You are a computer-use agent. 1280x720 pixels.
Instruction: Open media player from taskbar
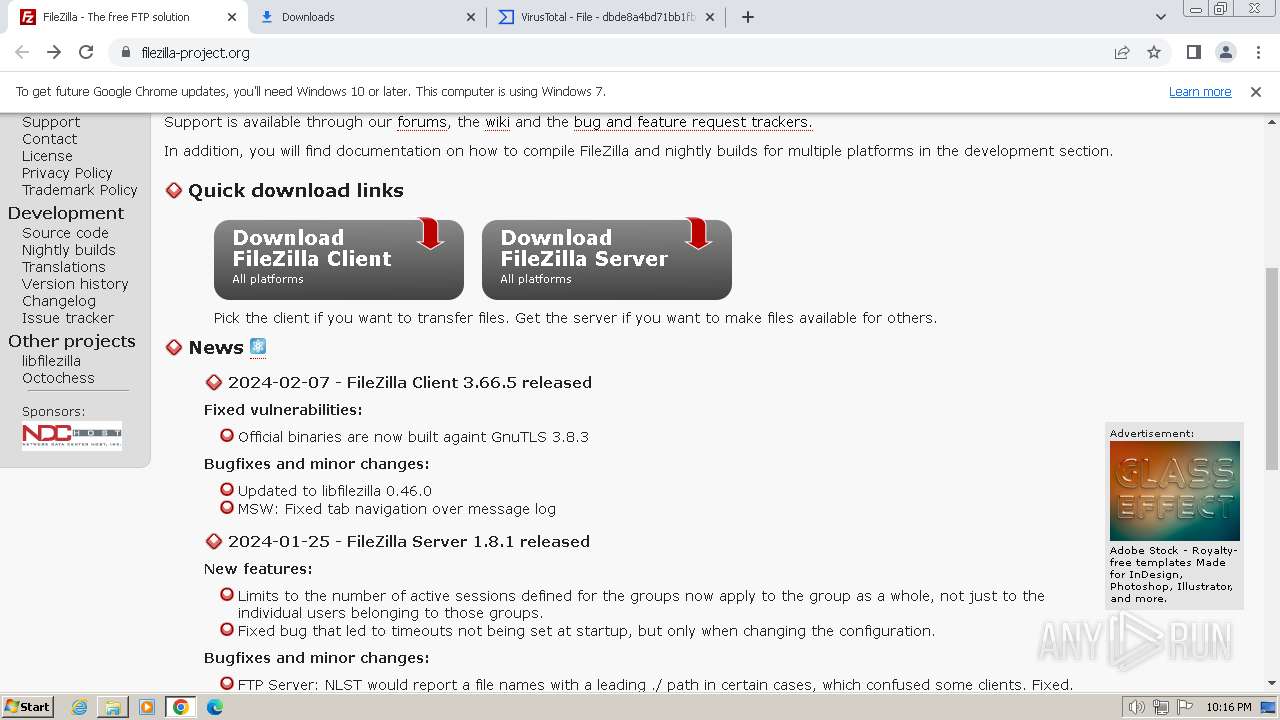point(147,707)
